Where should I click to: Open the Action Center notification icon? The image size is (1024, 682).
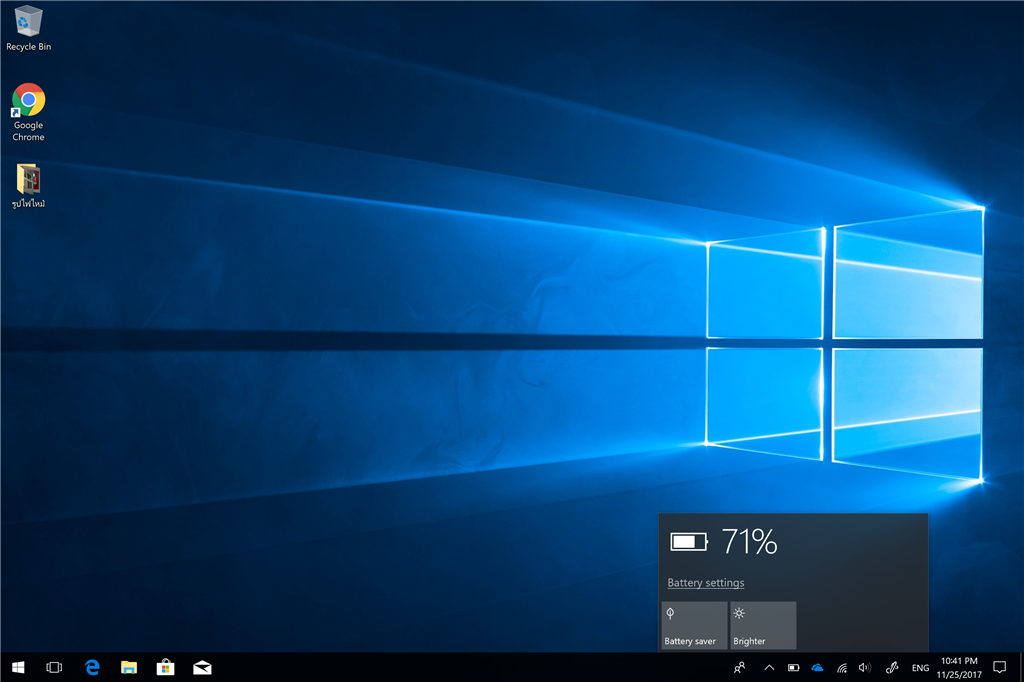[x=999, y=667]
